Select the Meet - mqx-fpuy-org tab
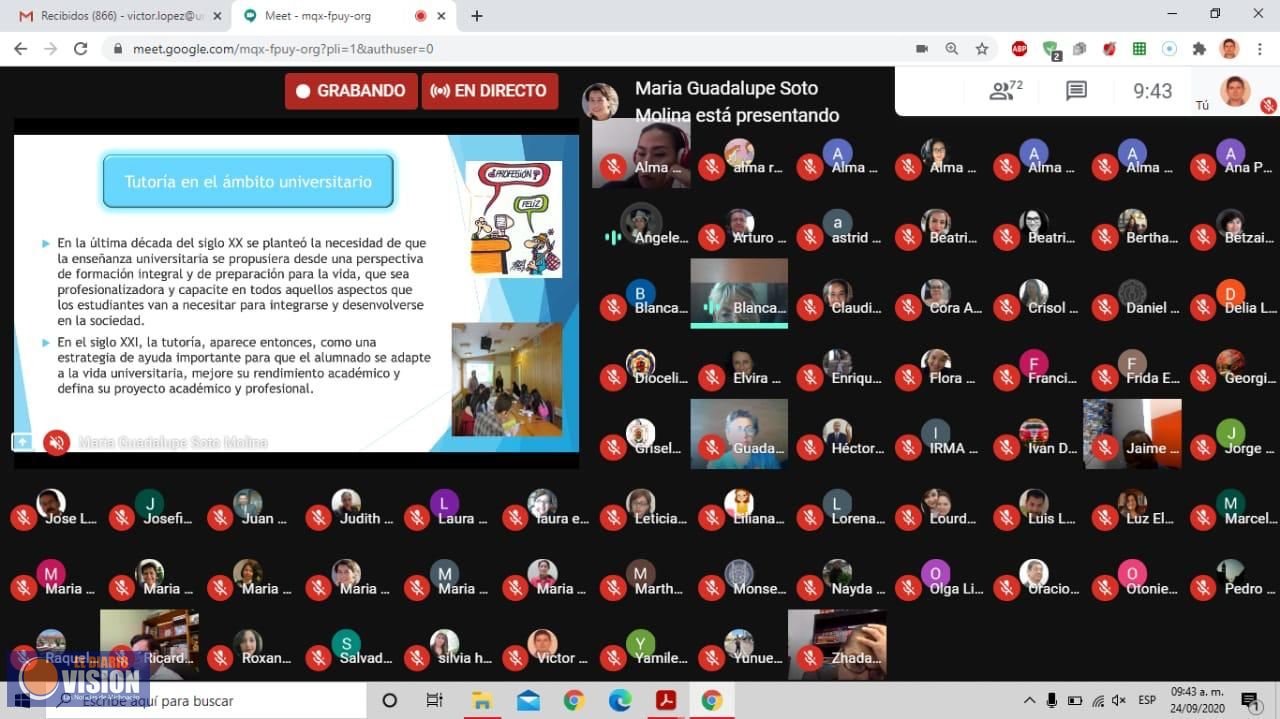The width and height of the screenshot is (1280, 719). tap(342, 16)
